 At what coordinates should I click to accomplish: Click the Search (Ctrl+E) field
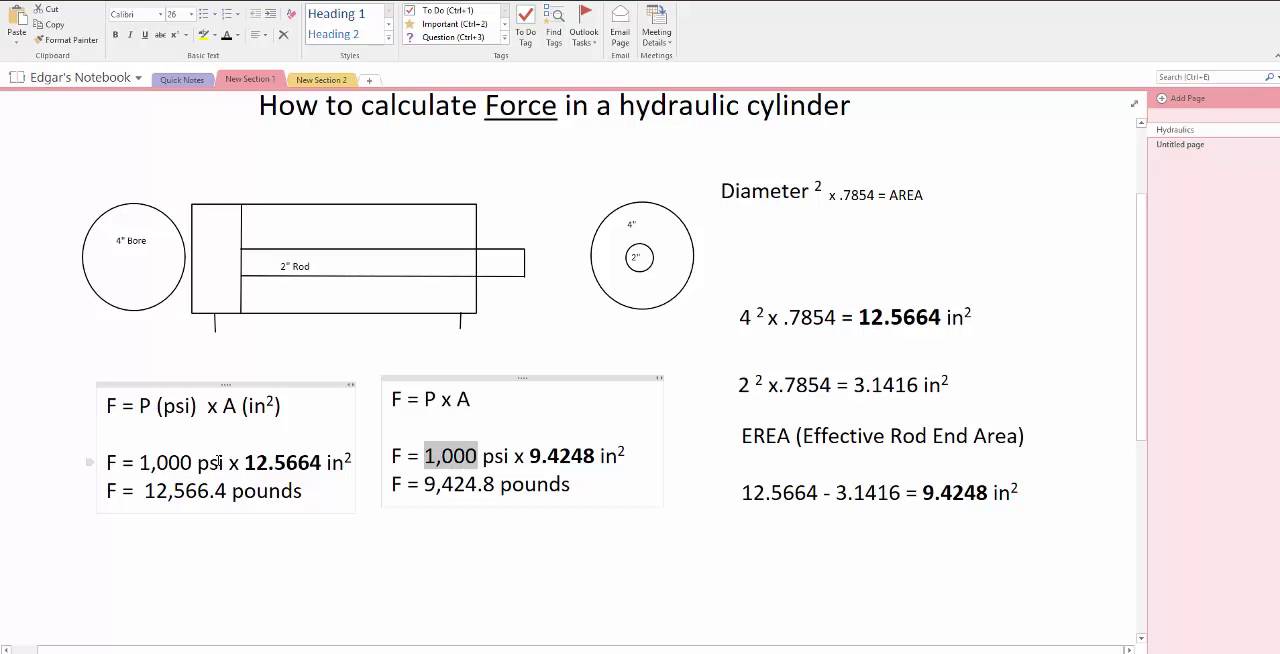click(1210, 77)
